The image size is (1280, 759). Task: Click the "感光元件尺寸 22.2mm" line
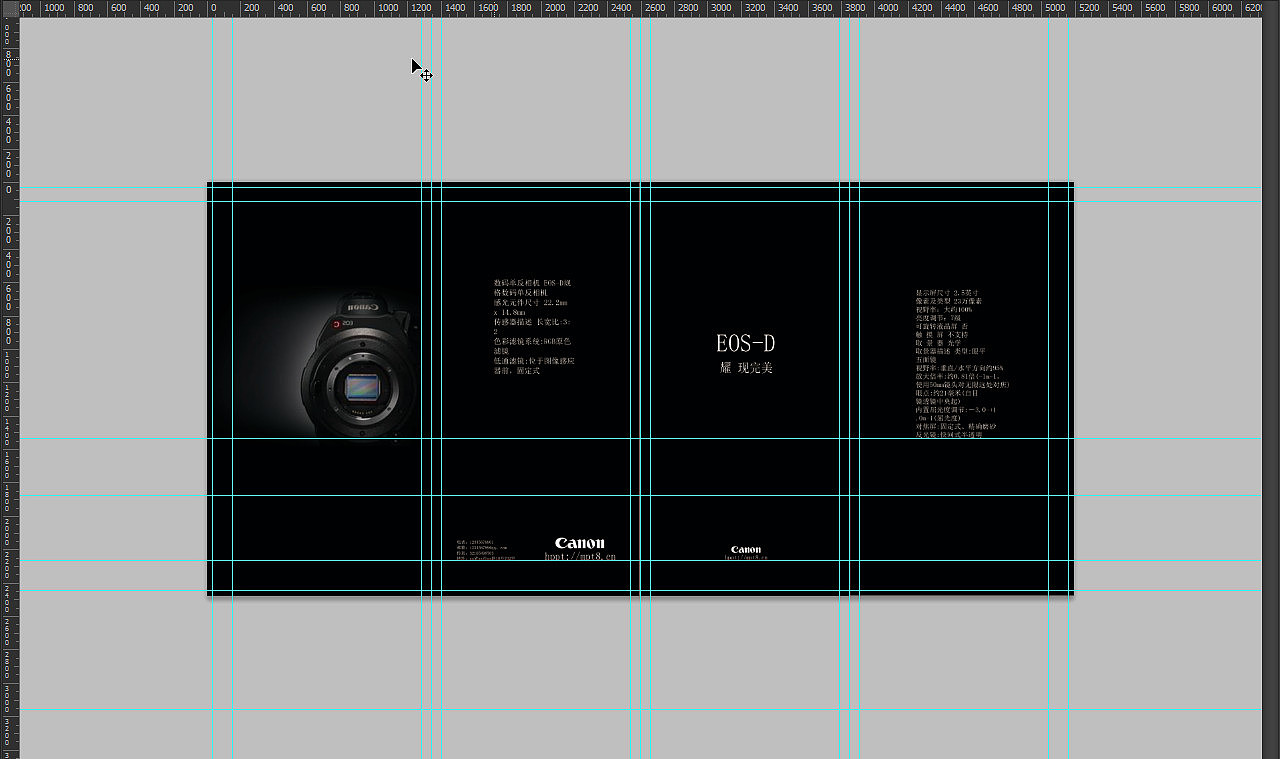tap(530, 302)
